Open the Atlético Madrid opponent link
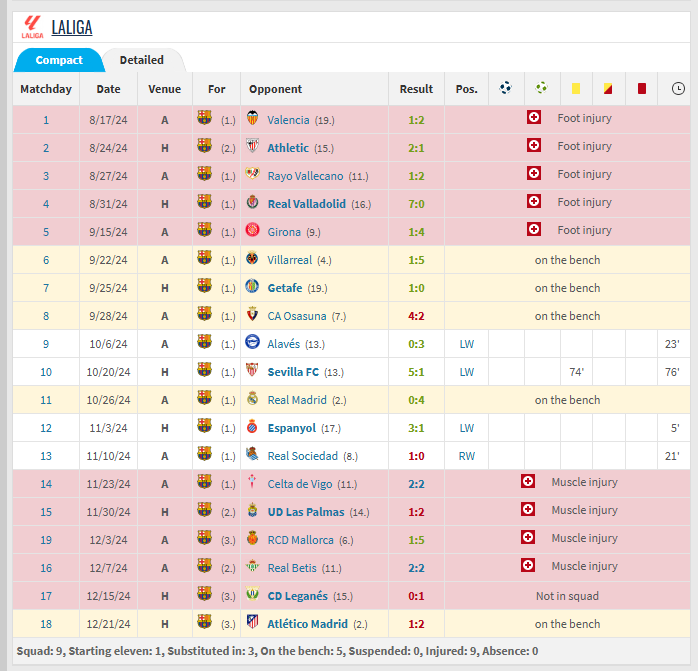 click(x=308, y=624)
